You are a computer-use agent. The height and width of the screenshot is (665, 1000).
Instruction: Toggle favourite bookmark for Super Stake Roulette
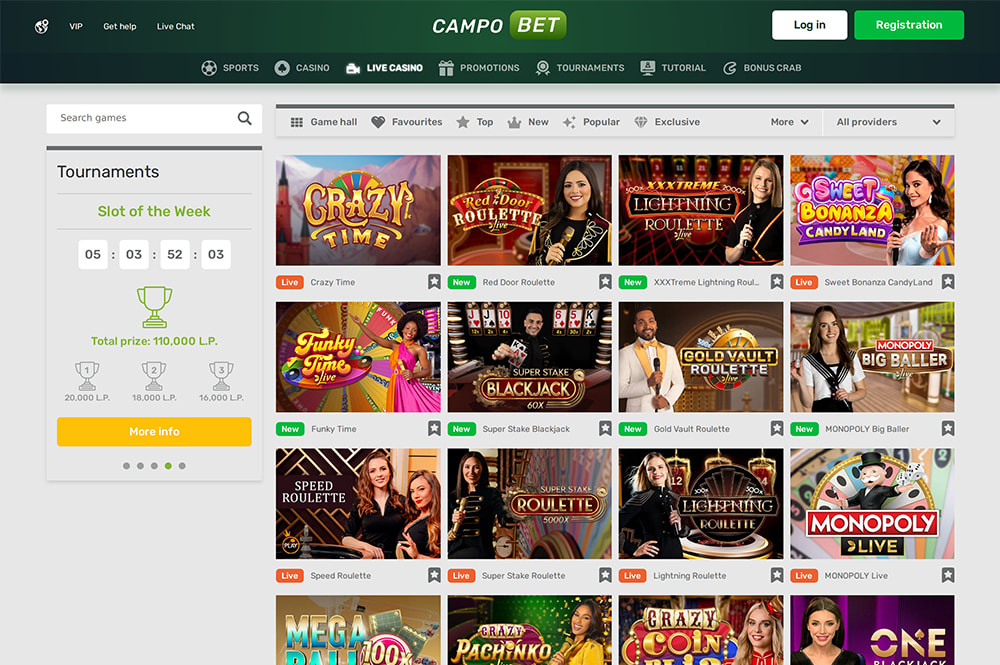(x=605, y=575)
